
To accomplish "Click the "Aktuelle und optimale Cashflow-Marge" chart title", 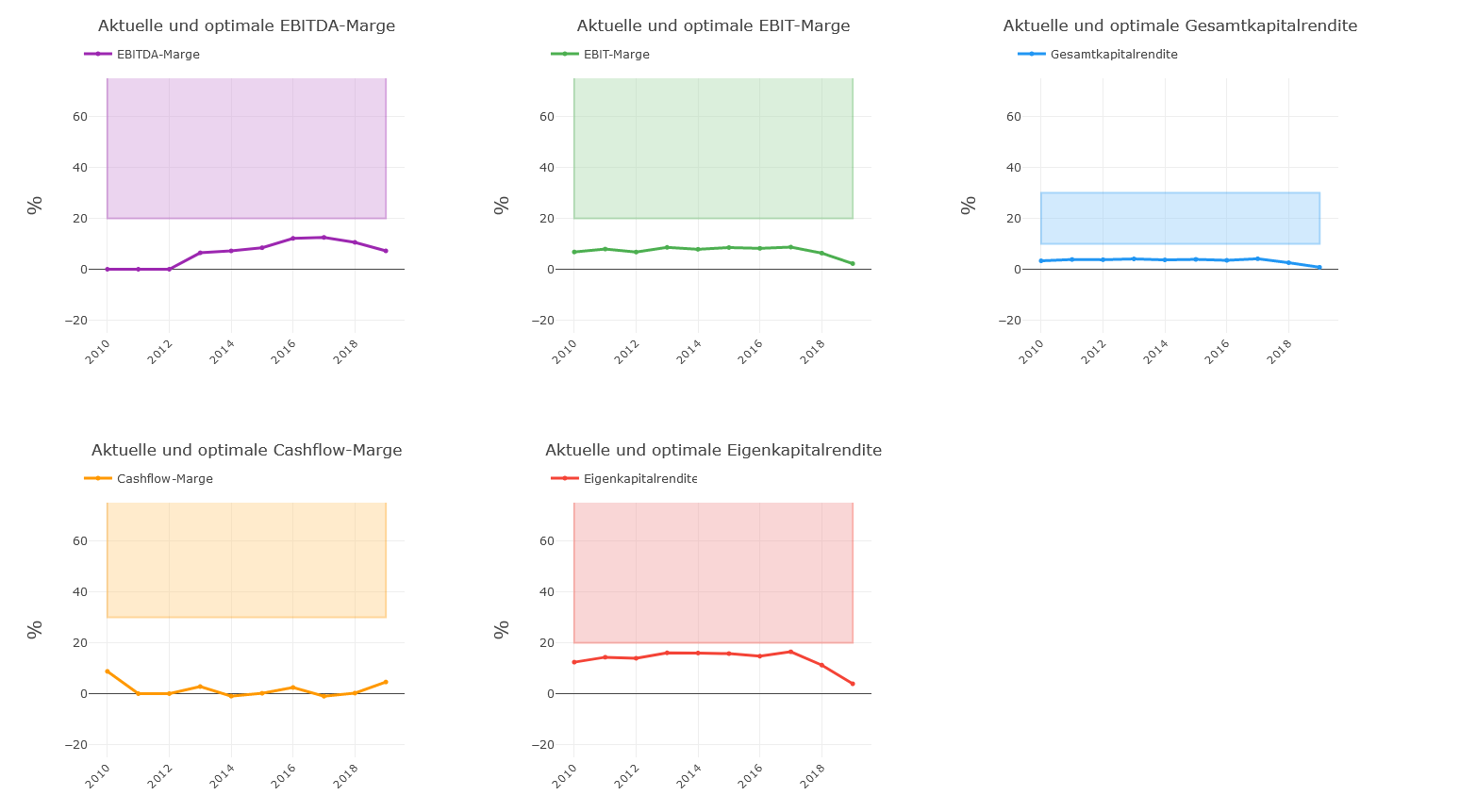I will point(246,451).
